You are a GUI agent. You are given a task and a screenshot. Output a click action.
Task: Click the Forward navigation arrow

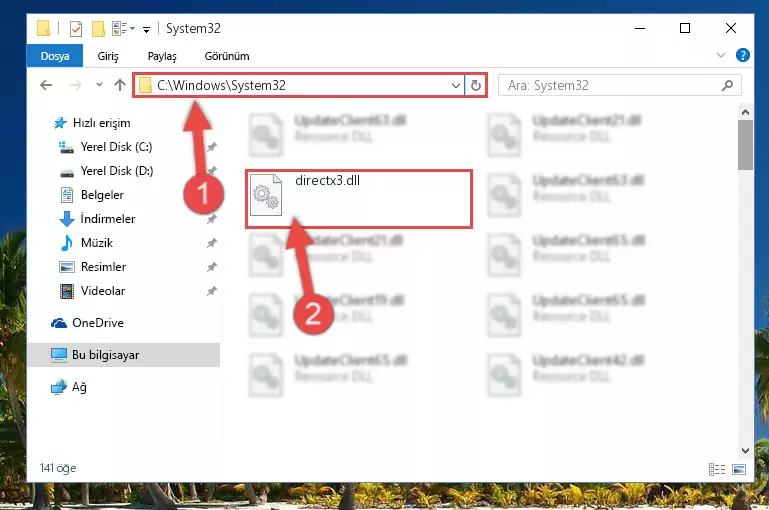[75, 85]
